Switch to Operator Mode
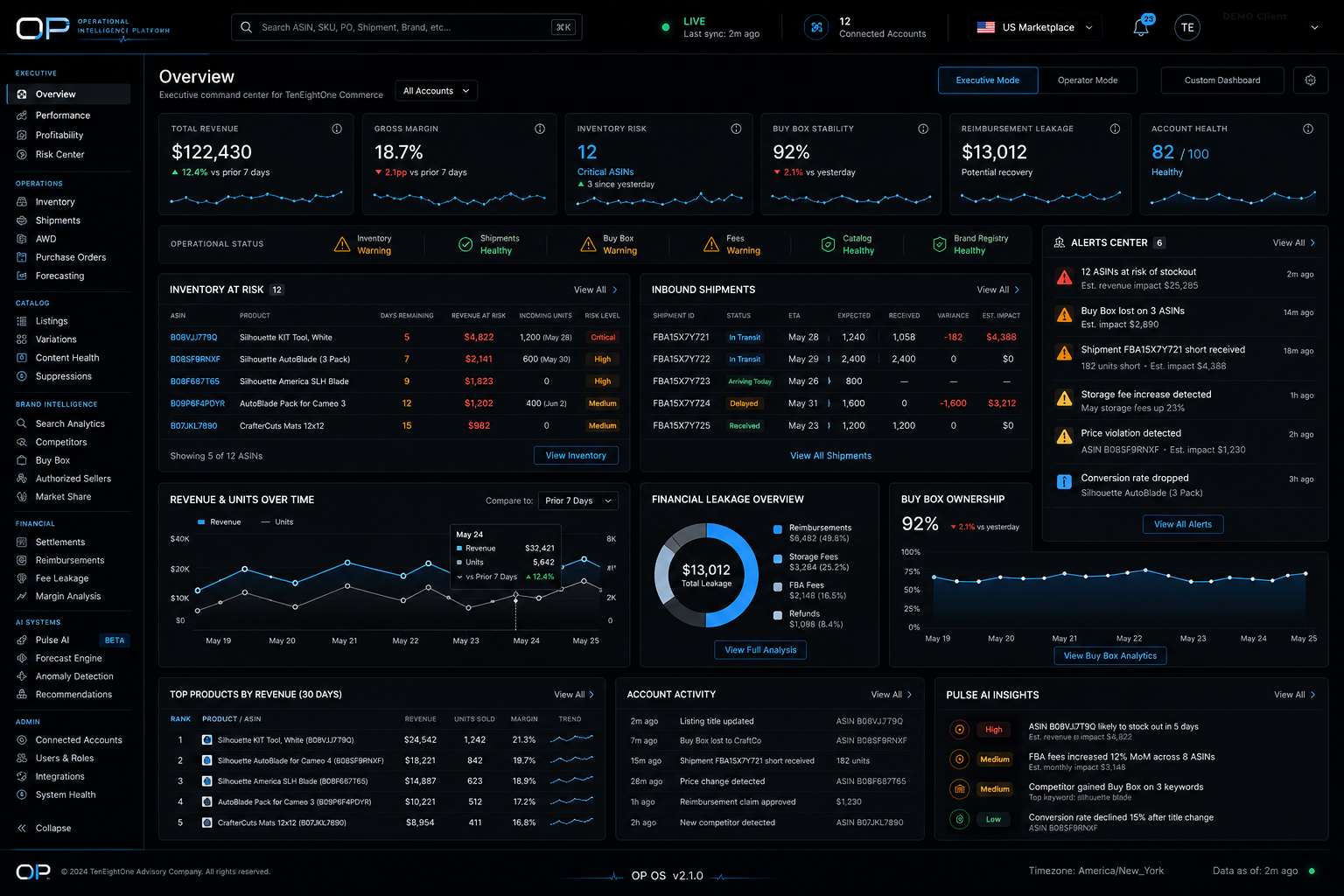1344x896 pixels. pyautogui.click(x=1088, y=80)
